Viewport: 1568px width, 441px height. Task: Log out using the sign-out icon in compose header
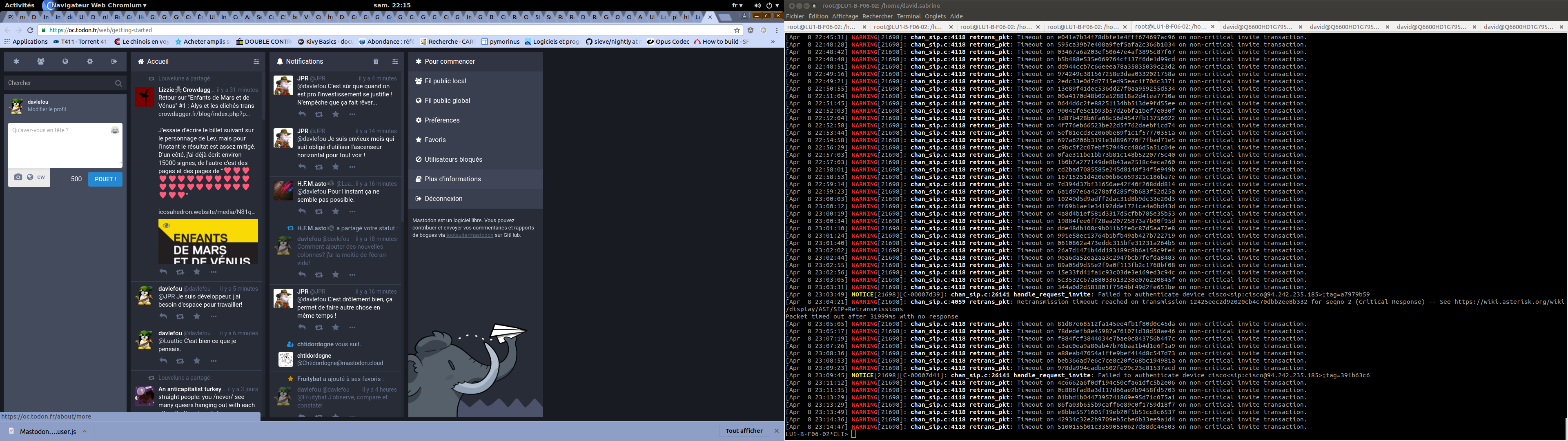(114, 62)
